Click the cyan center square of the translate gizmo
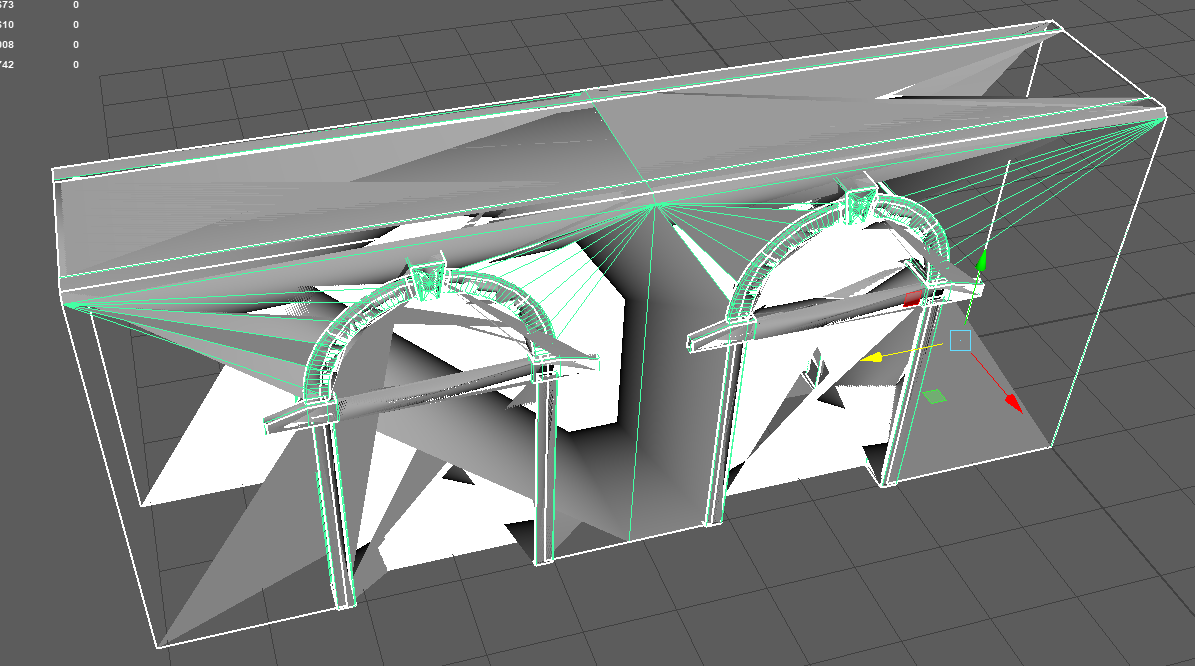1195x666 pixels. 962,342
